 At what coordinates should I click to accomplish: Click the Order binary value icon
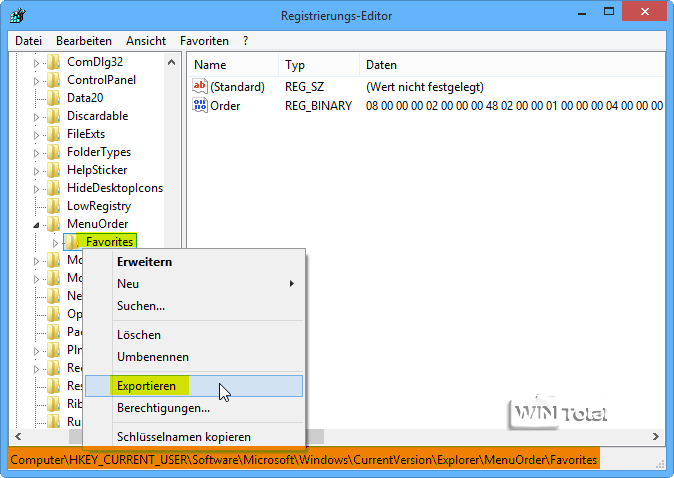pyautogui.click(x=200, y=105)
